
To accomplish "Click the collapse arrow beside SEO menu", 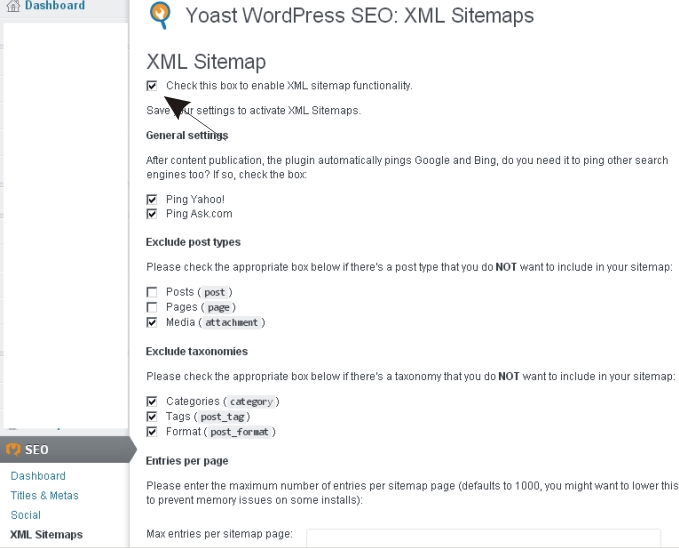I will 133,450.
